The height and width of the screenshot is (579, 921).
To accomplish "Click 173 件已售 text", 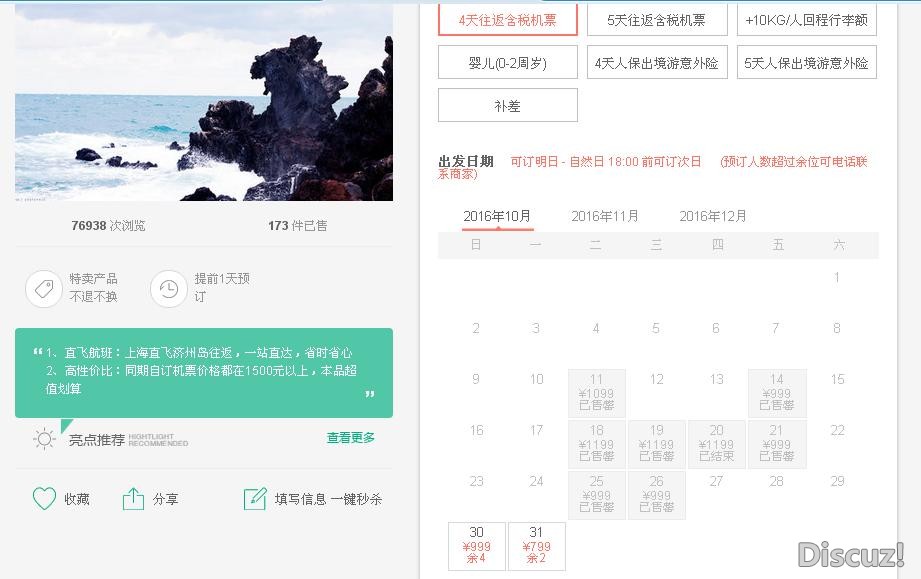I will click(298, 225).
